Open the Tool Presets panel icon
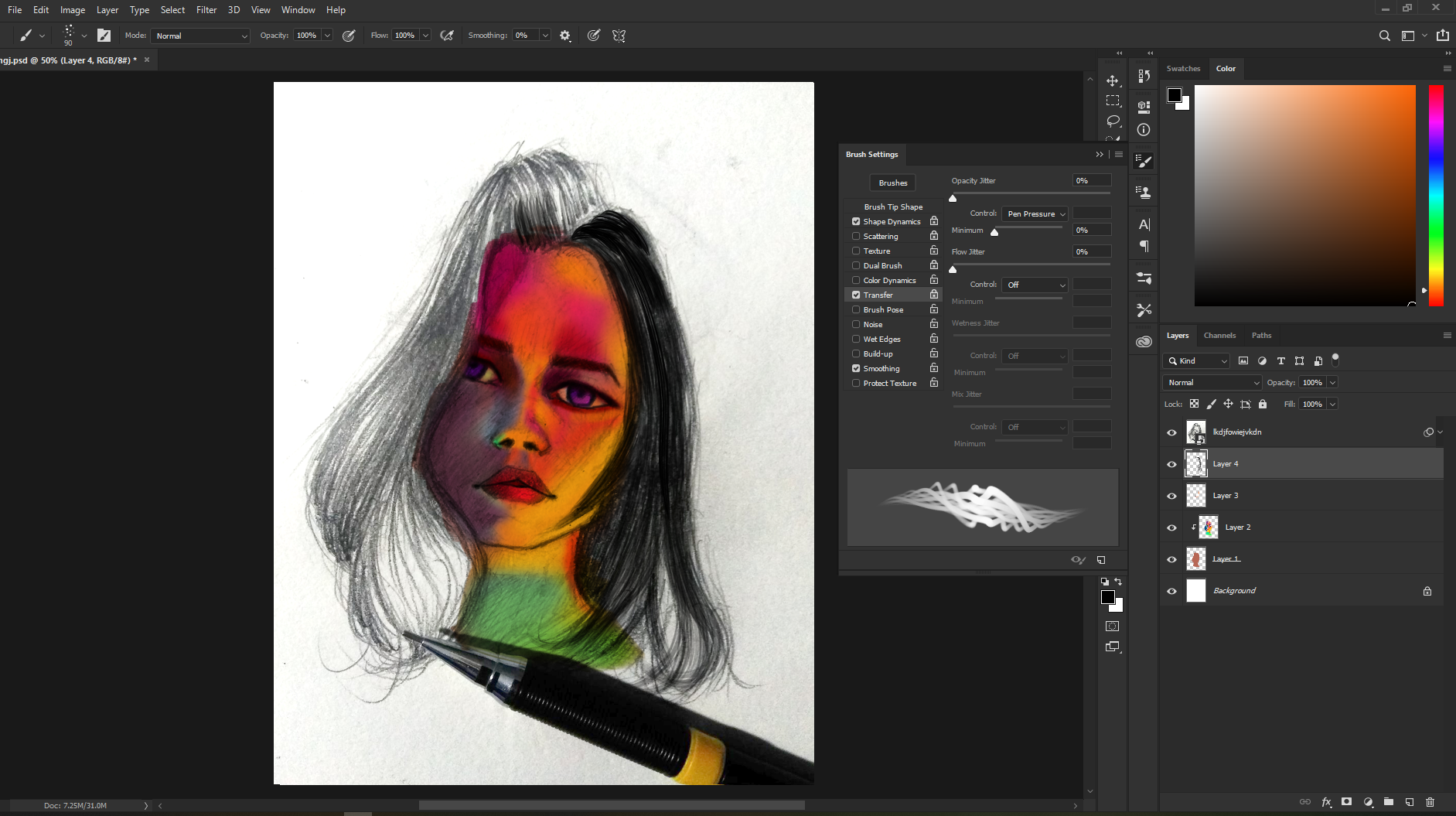This screenshot has width=1456, height=816. click(1144, 309)
